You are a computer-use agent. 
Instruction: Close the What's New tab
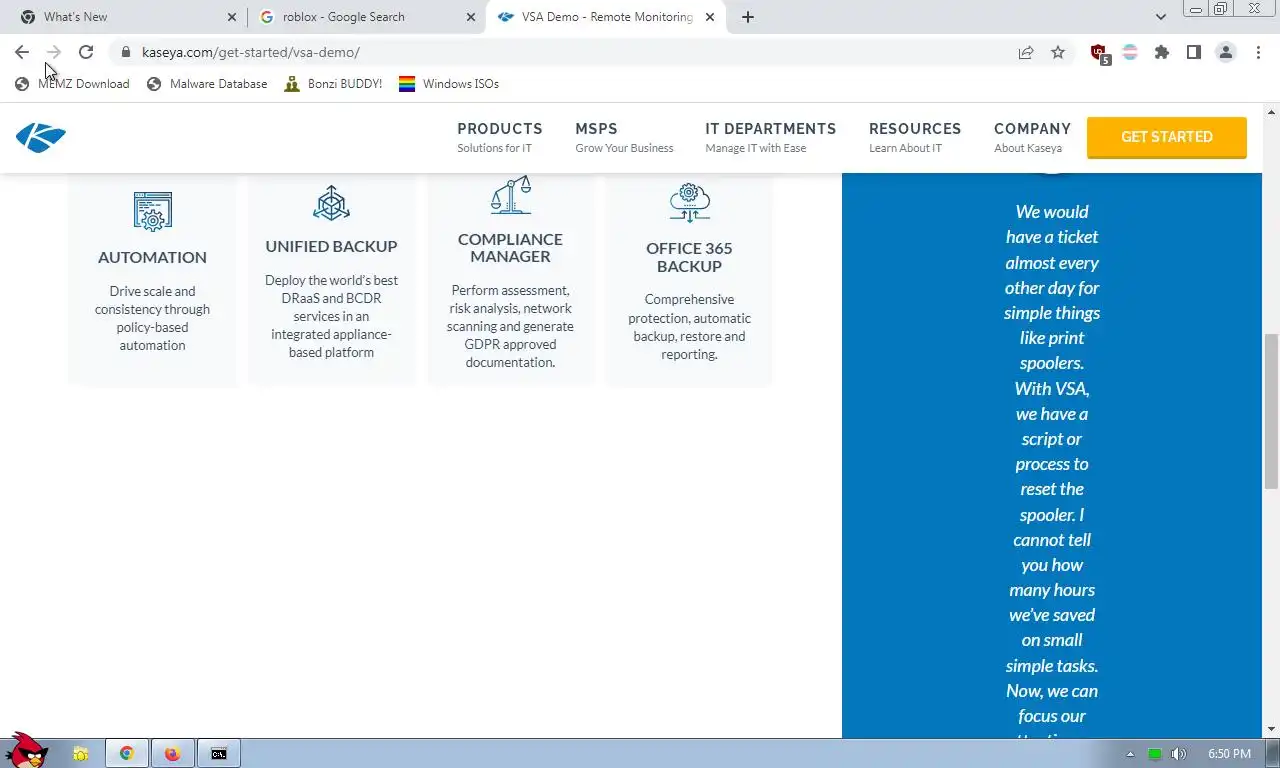[232, 17]
